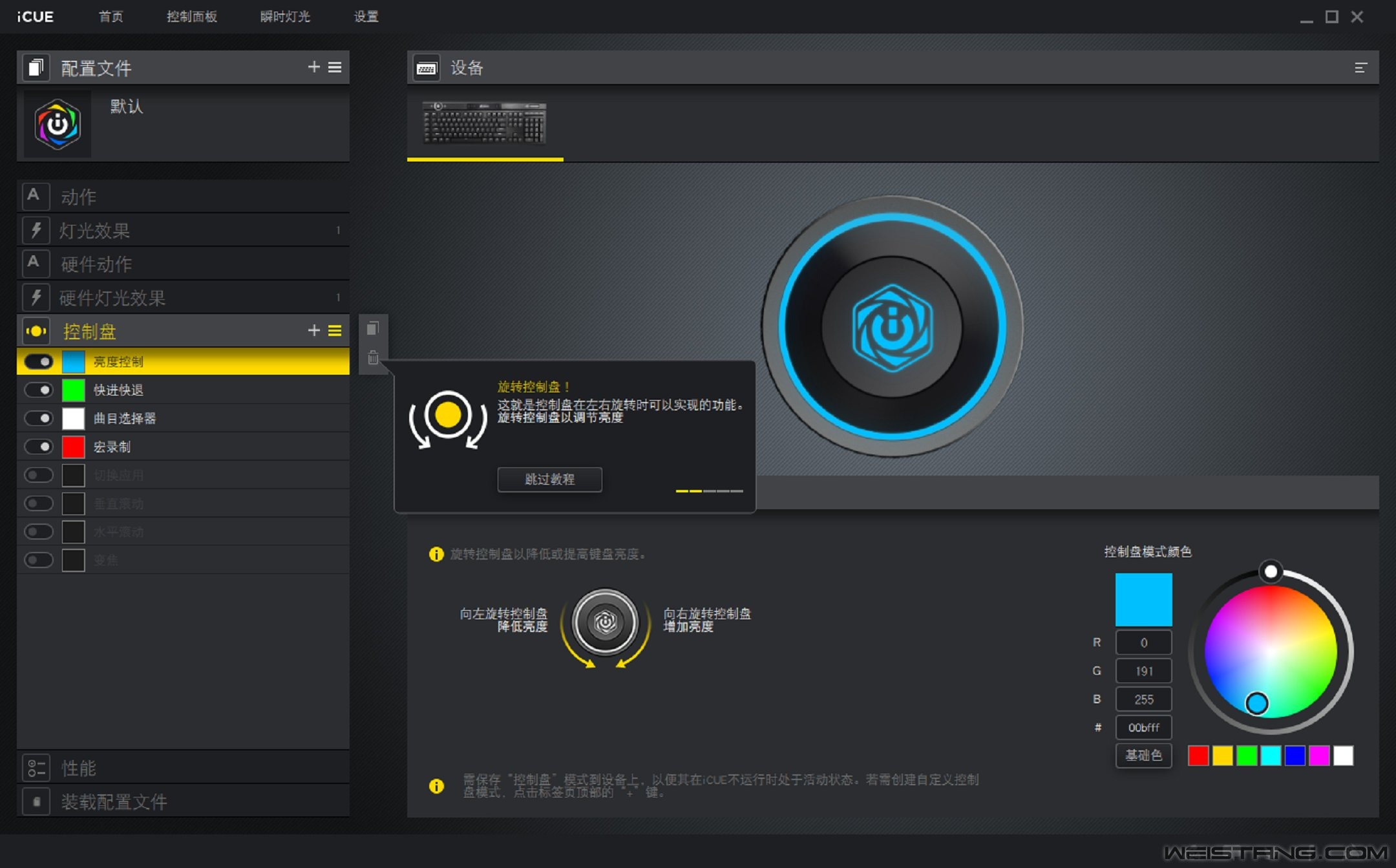Click the 灯光效果 lightning icon
The width and height of the screenshot is (1396, 868).
[36, 230]
